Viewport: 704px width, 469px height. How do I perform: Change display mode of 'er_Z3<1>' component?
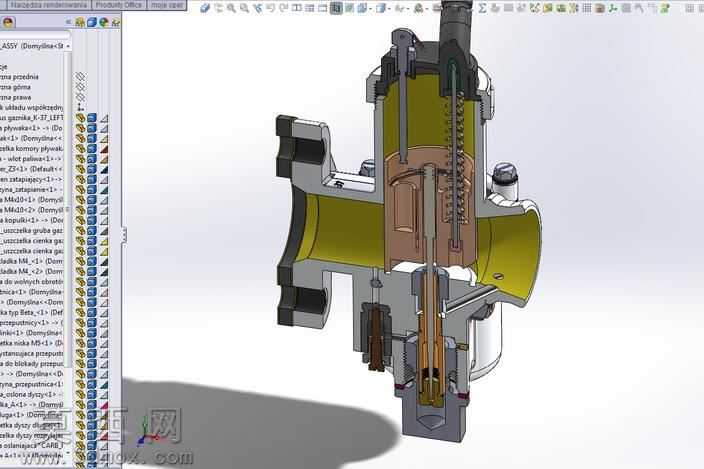(92, 169)
